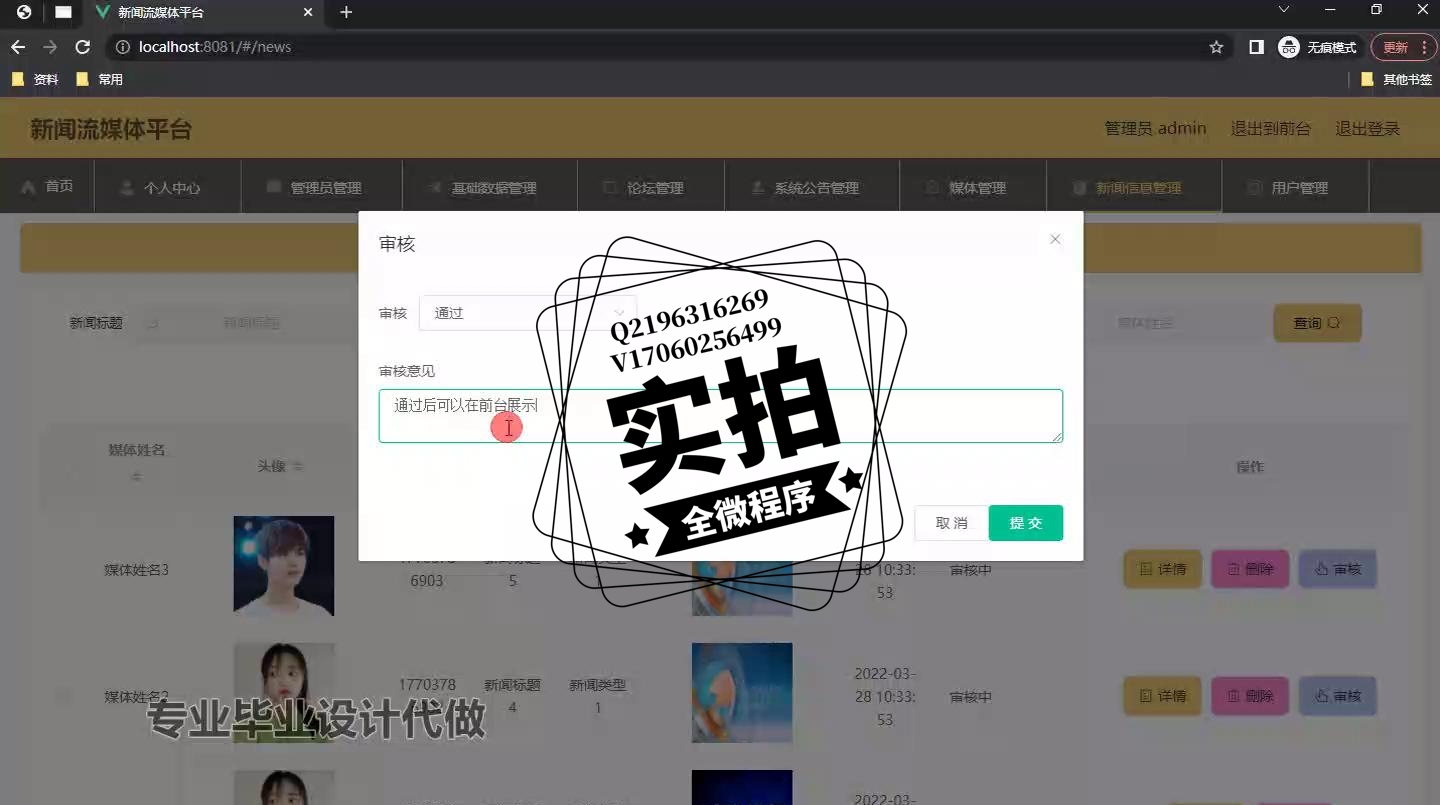This screenshot has height=805, width=1440.
Task: Open the tab search chevron
Action: pyautogui.click(x=1284, y=10)
